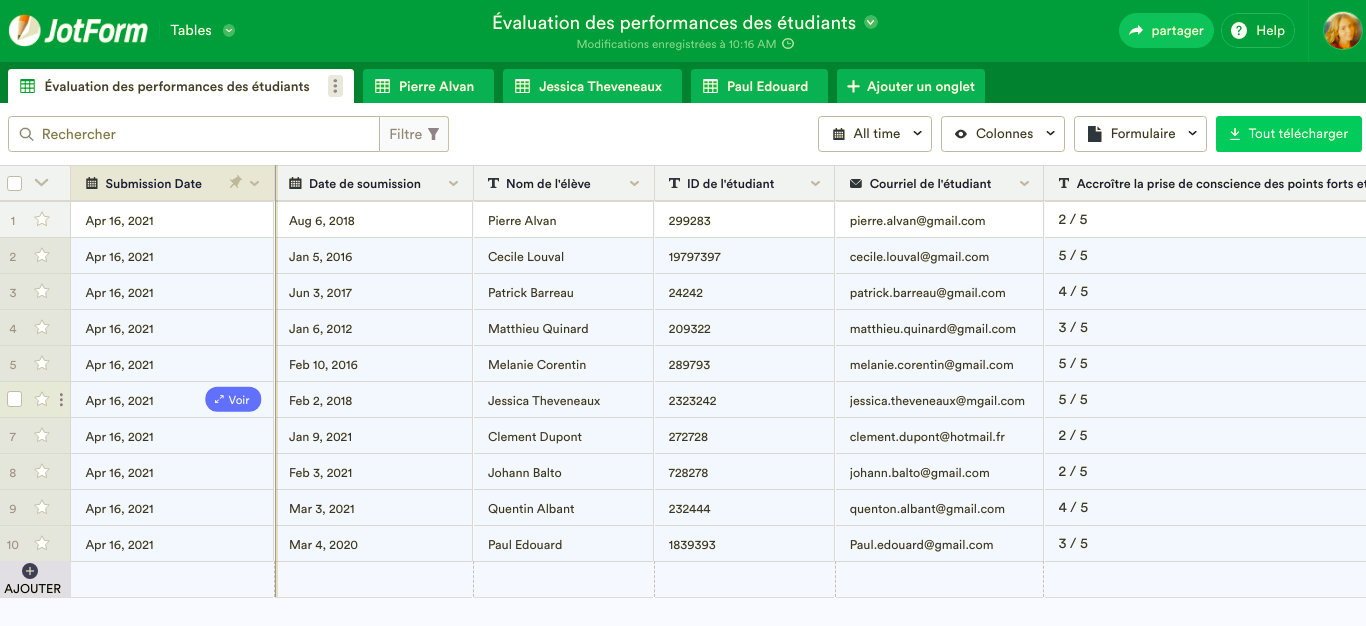1366x626 pixels.
Task: Click the partager share button
Action: 1165,31
